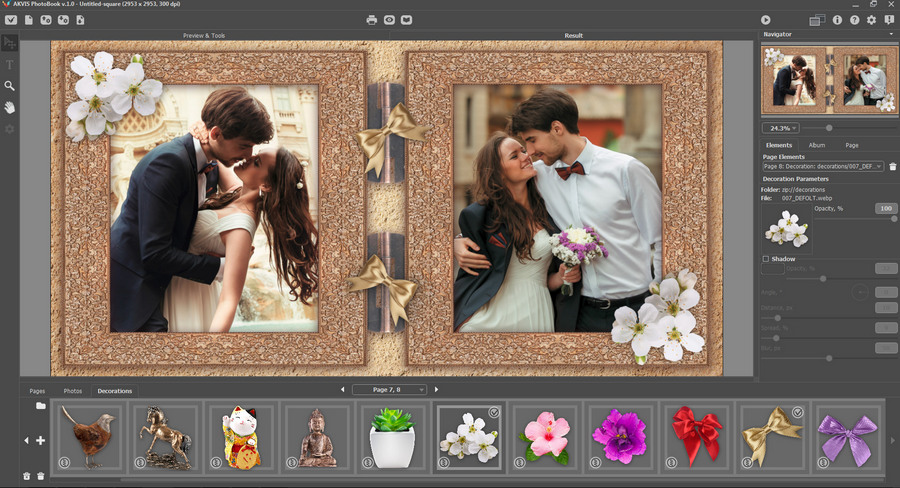Viewport: 900px width, 488px height.
Task: Select the horse statue decoration
Action: point(165,436)
